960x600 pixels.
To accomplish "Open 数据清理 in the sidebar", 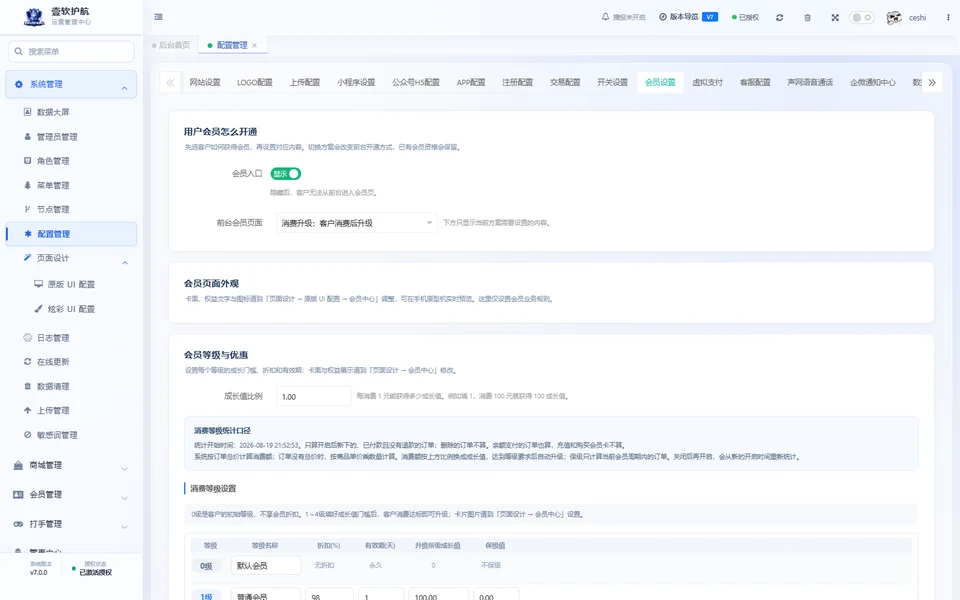I will 53,386.
